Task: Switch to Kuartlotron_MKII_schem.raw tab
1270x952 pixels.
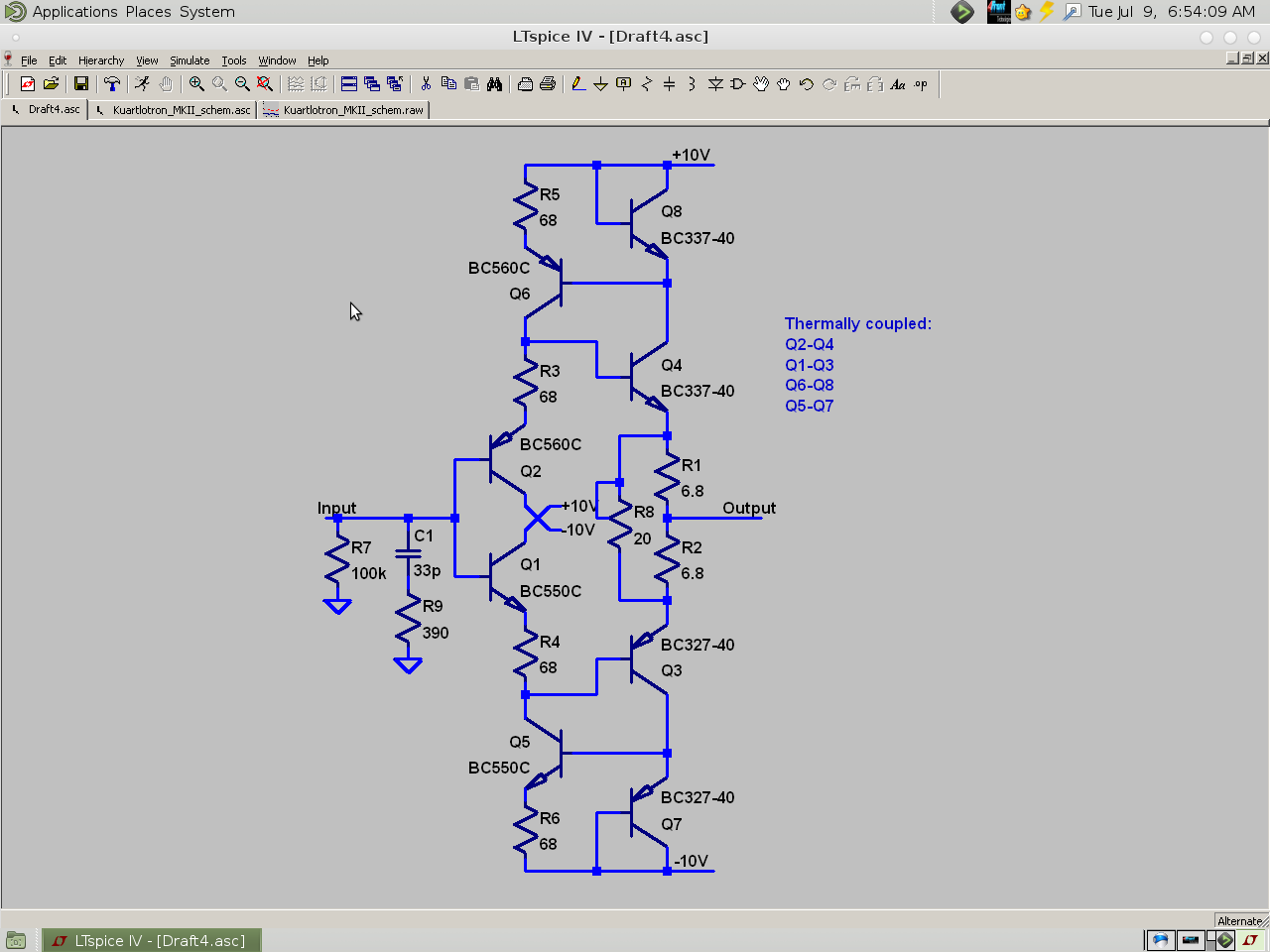Action: point(343,110)
